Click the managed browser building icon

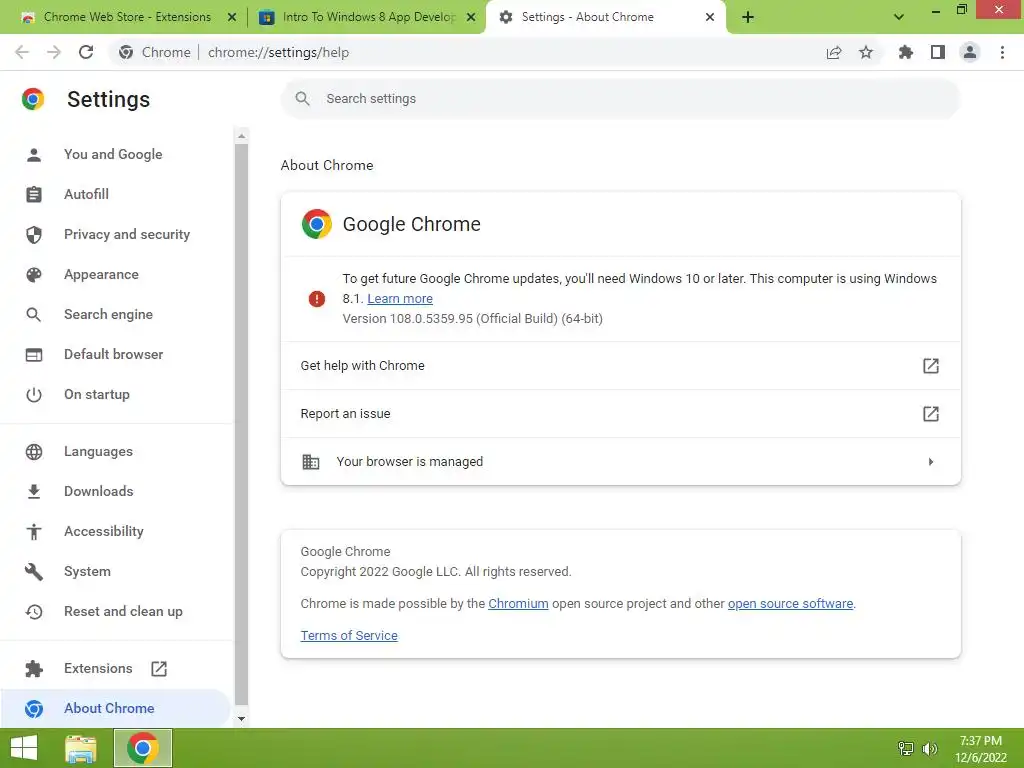pos(311,462)
